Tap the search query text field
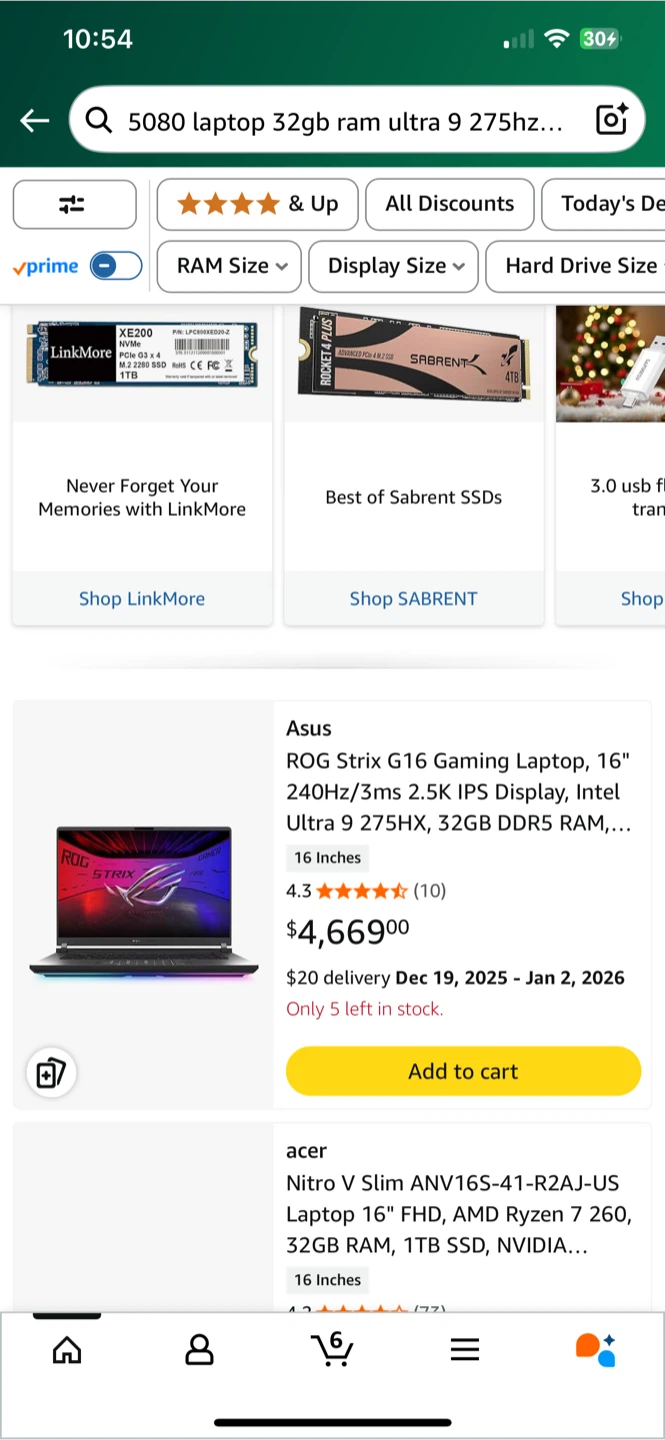The image size is (665, 1440). (345, 122)
